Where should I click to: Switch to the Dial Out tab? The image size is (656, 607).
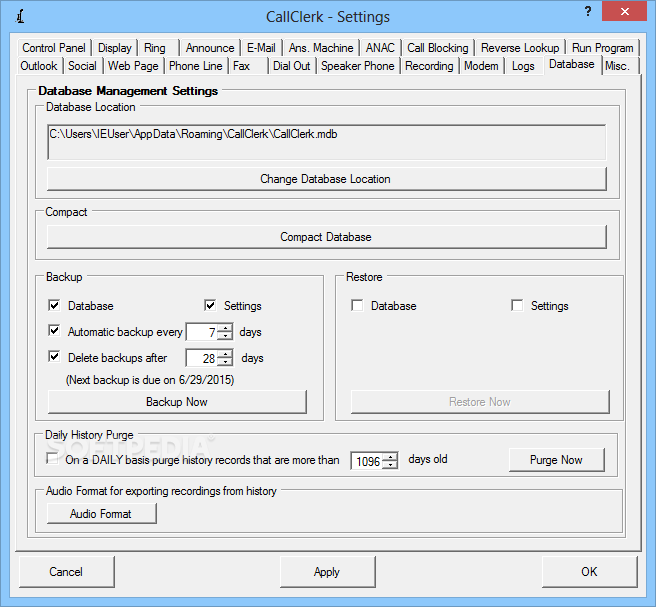click(292, 66)
